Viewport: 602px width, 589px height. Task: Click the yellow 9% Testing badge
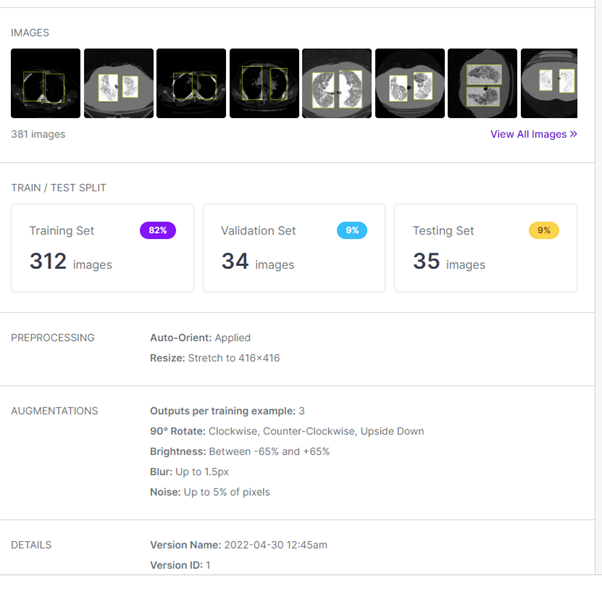[x=544, y=230]
